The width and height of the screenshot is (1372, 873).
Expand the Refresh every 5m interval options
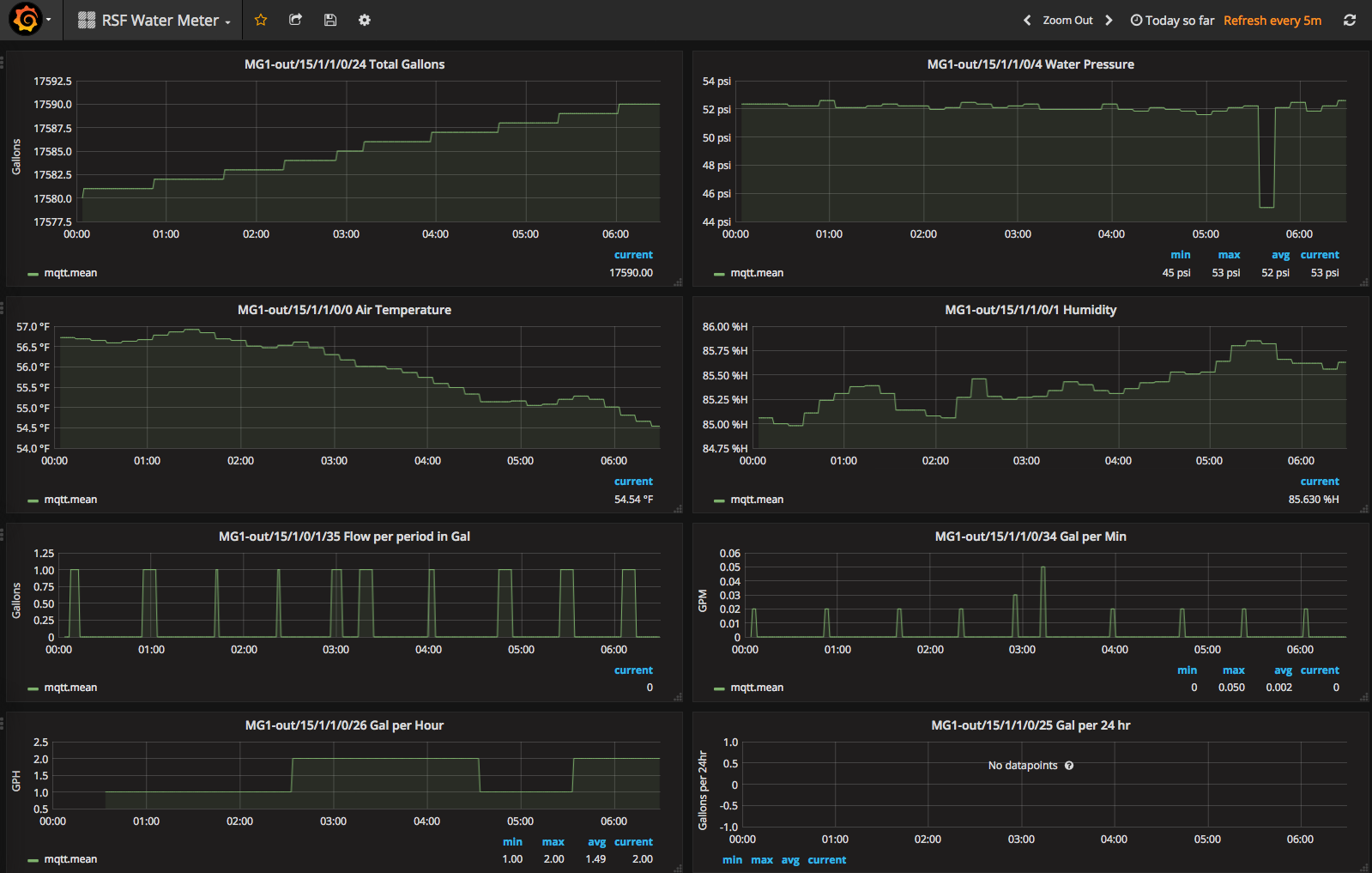[x=1272, y=21]
